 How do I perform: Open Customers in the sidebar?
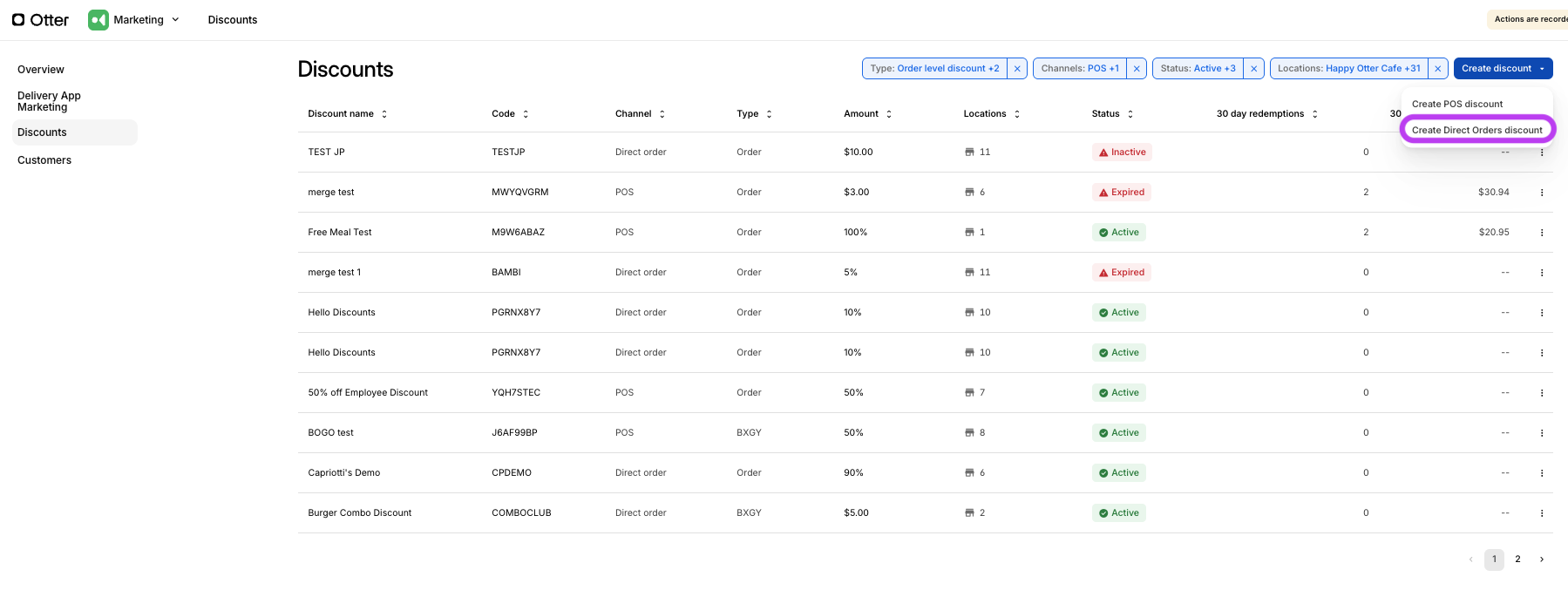[44, 160]
